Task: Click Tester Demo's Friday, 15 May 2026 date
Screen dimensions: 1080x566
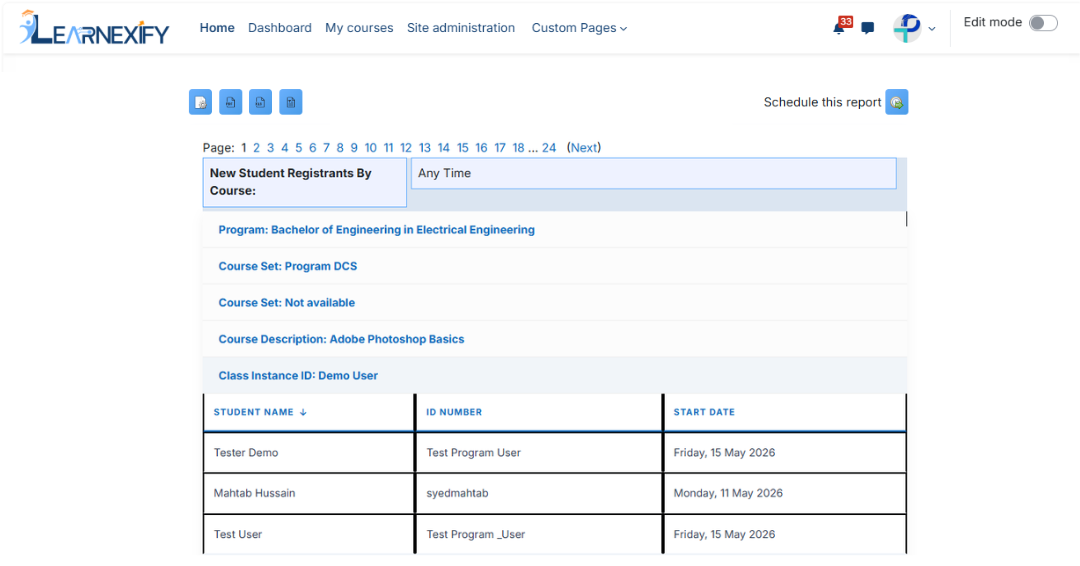Action: 785,453
